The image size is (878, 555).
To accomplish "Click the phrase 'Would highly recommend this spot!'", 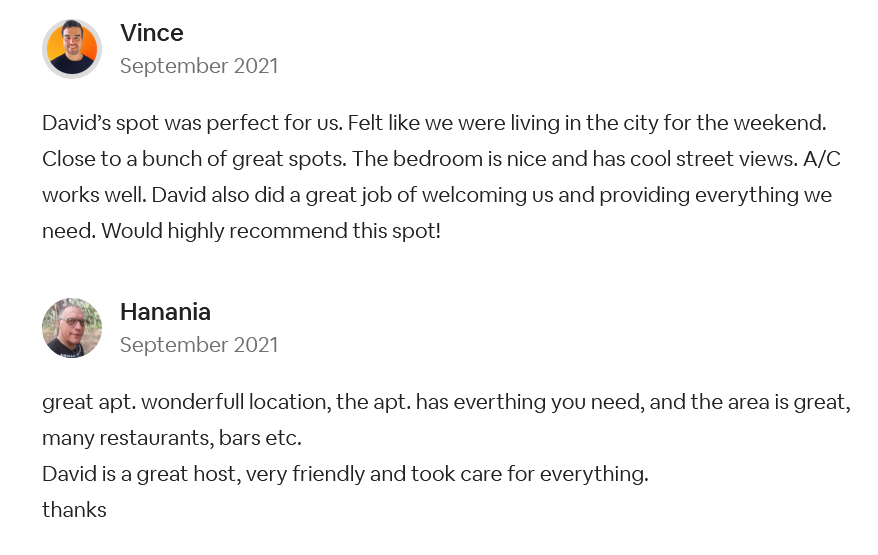I will click(271, 231).
